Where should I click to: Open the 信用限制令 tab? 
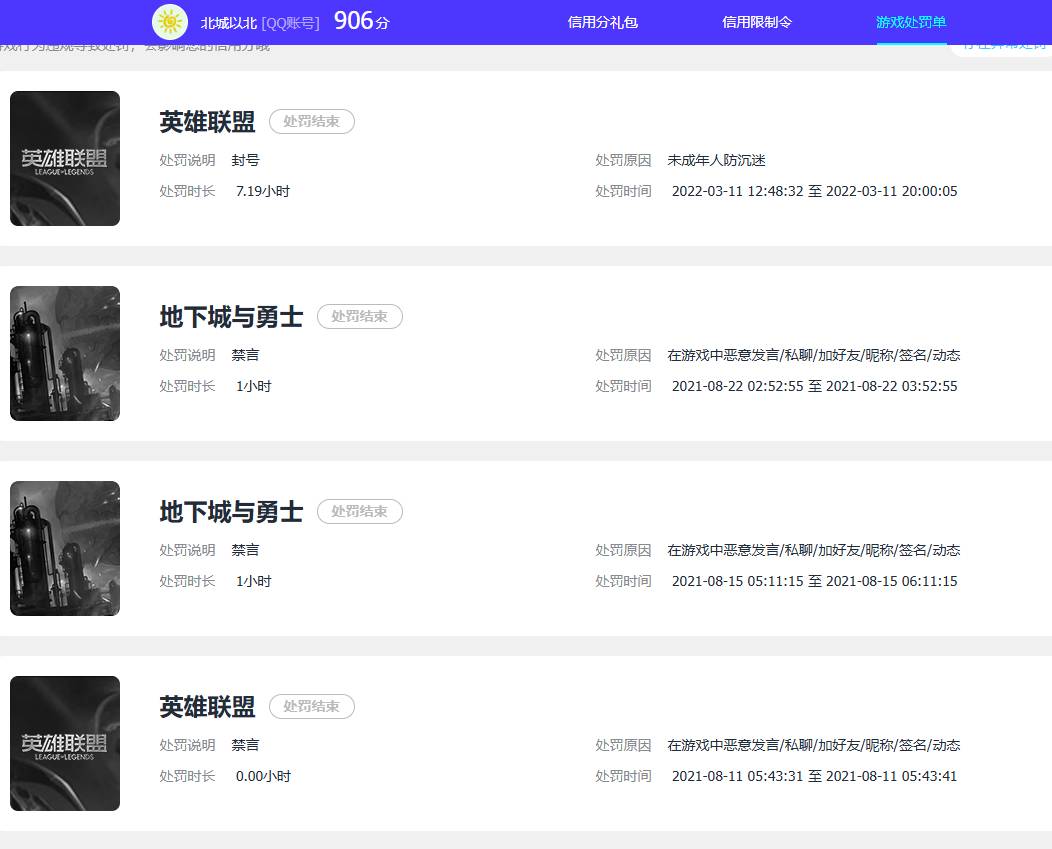(756, 21)
